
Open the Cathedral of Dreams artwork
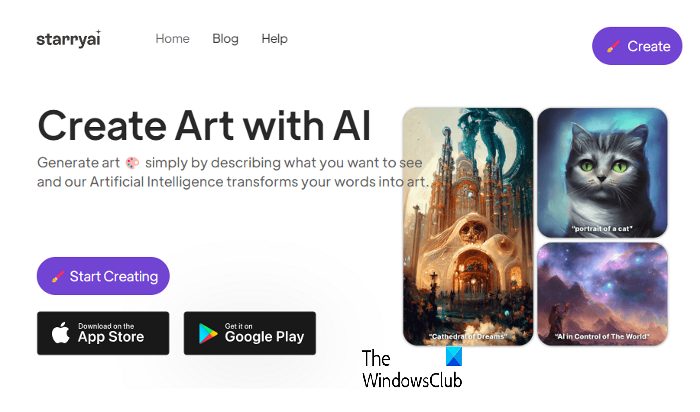(x=468, y=227)
